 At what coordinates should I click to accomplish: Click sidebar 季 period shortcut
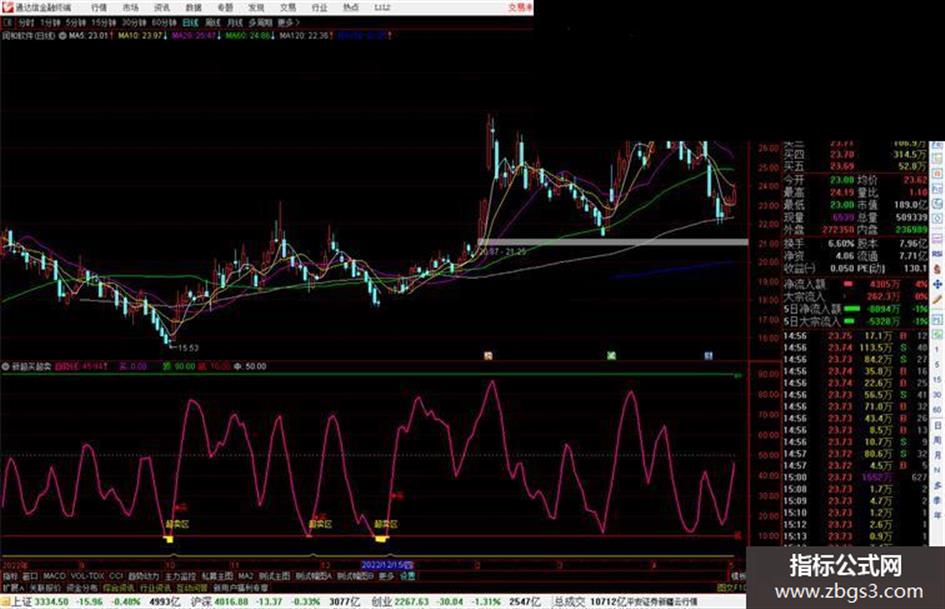pyautogui.click(x=937, y=500)
